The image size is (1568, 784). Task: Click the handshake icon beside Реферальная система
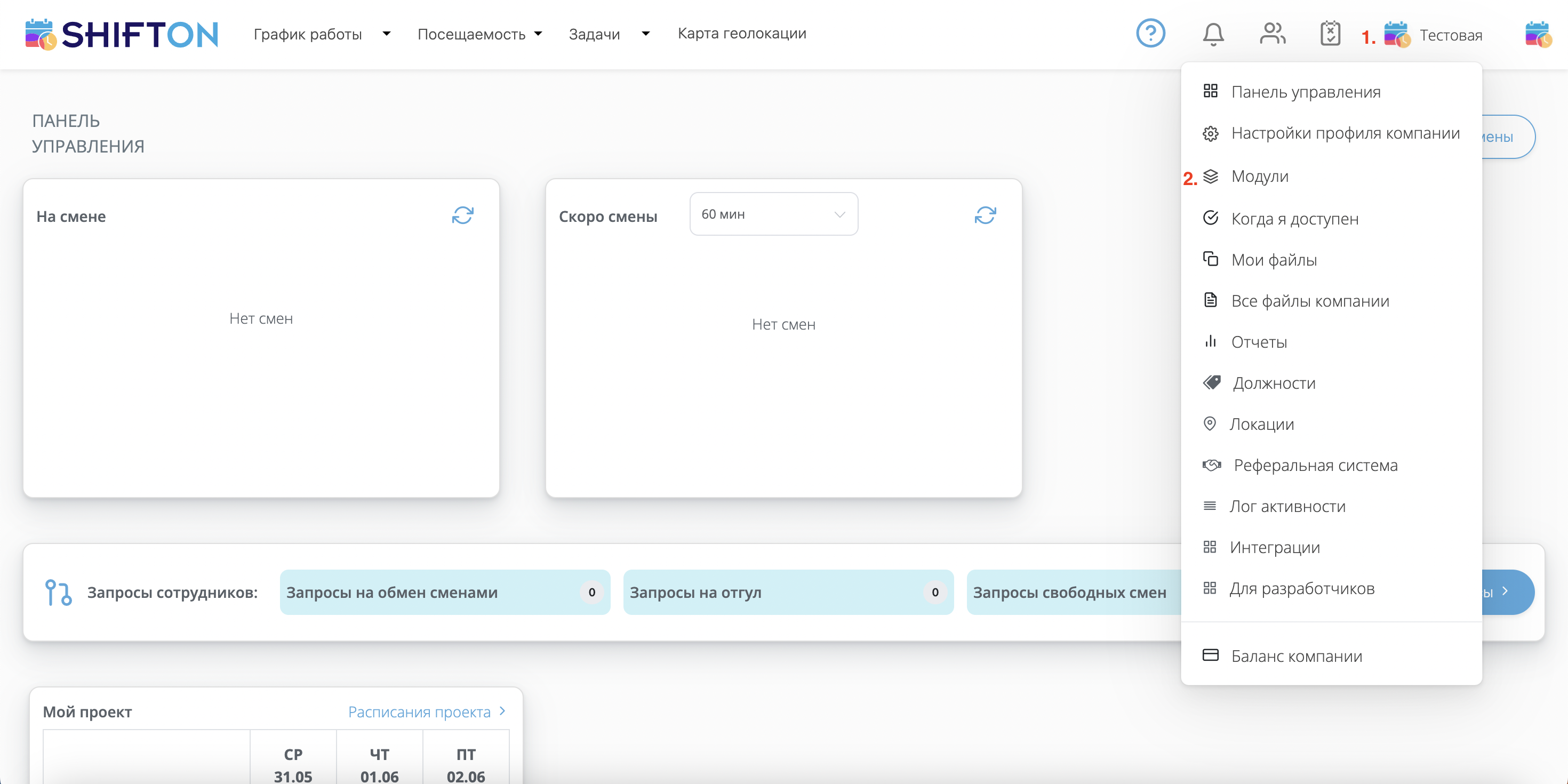(1211, 465)
